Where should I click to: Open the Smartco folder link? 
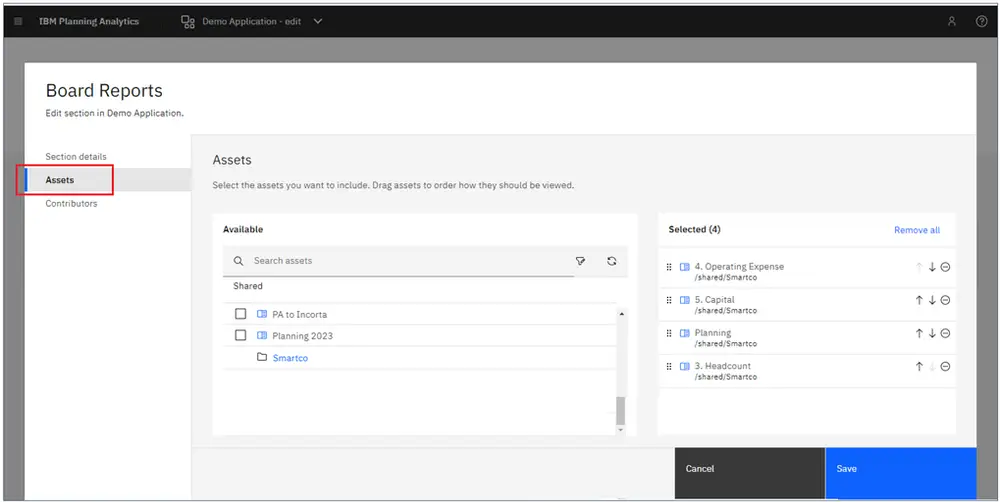(290, 358)
